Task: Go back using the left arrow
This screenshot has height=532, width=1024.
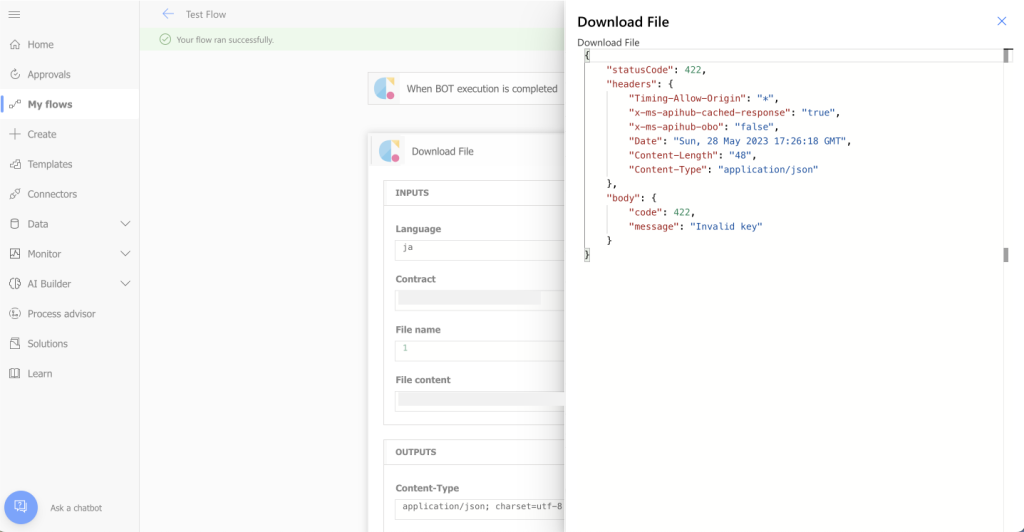Action: (x=168, y=14)
